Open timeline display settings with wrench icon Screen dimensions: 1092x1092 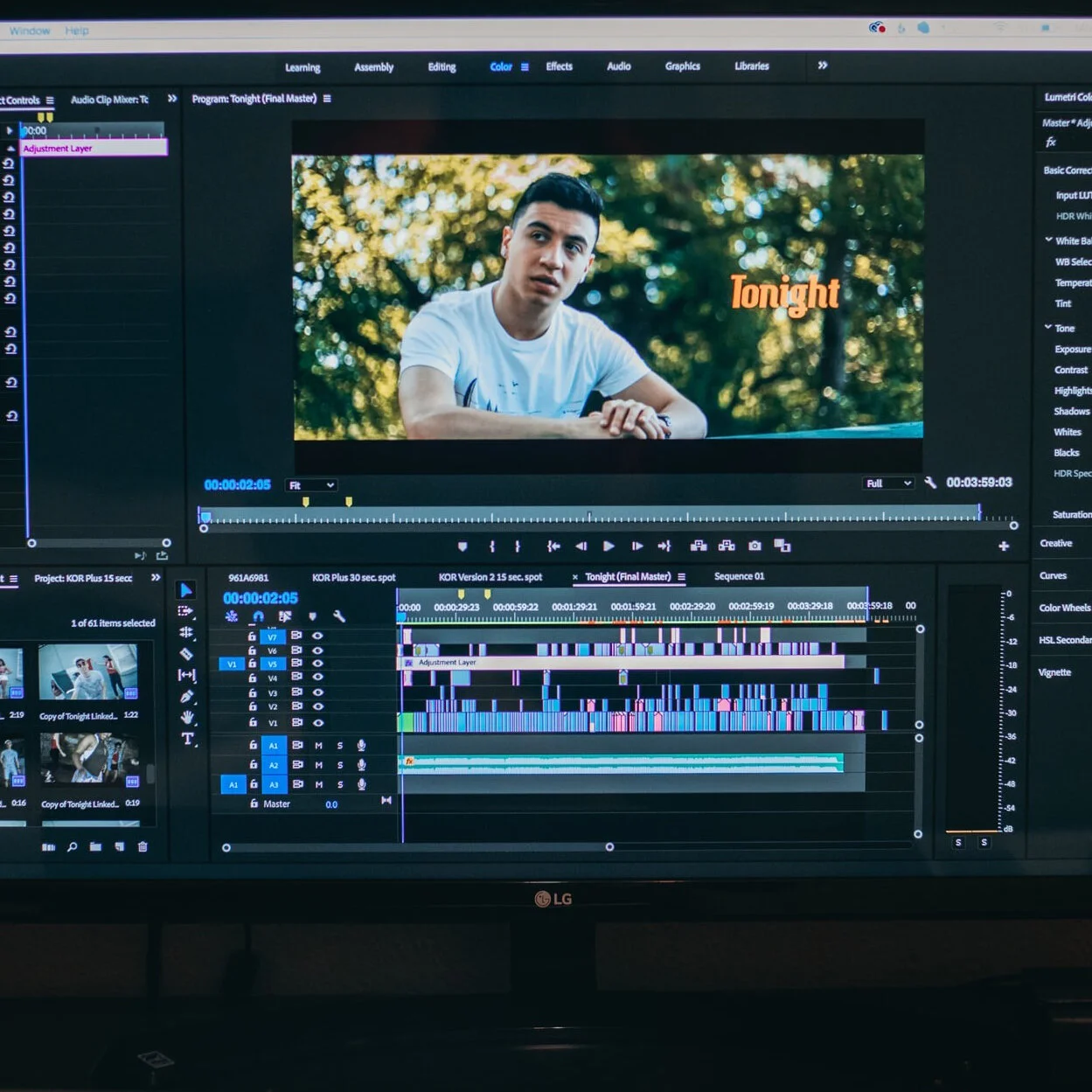[339, 616]
